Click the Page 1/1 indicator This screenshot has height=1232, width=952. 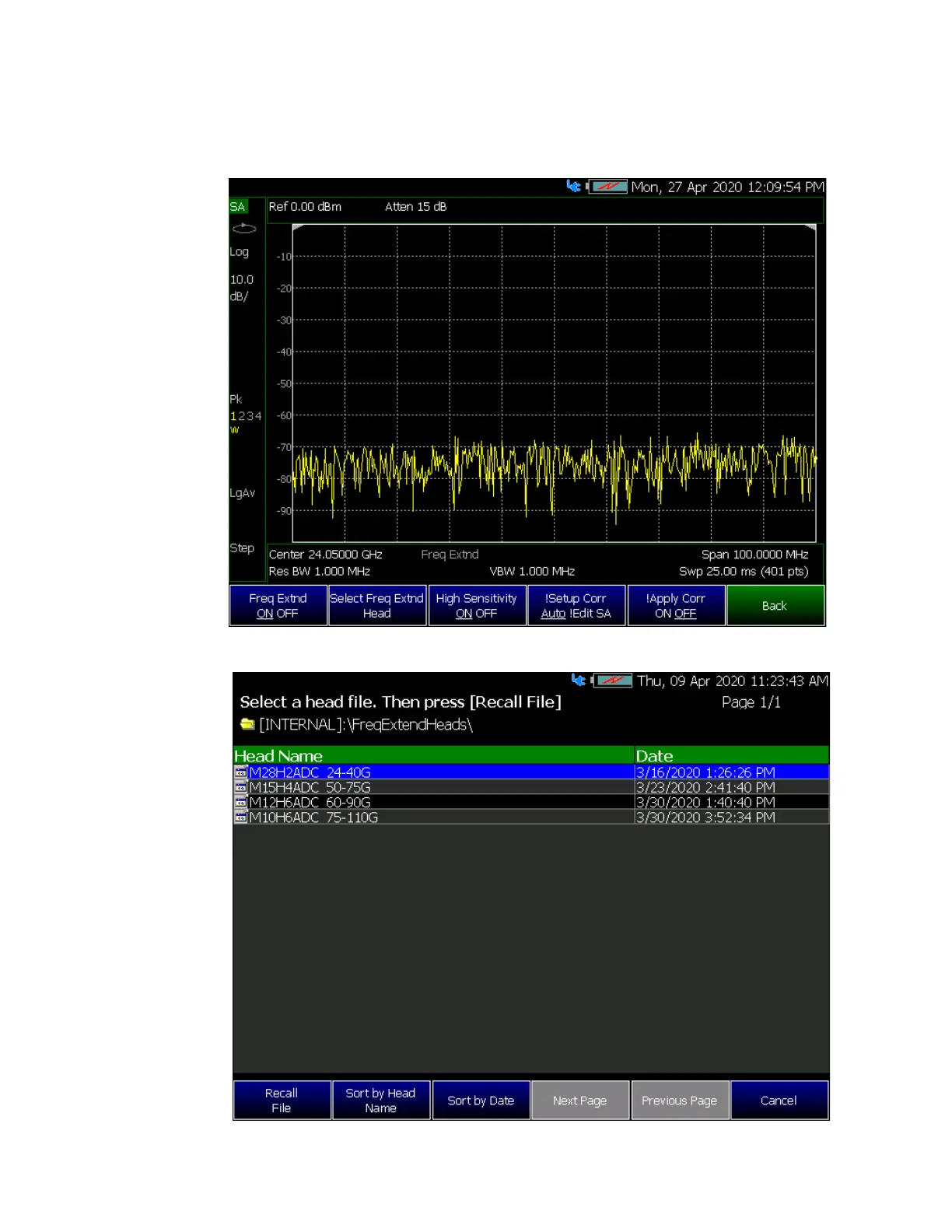(751, 702)
